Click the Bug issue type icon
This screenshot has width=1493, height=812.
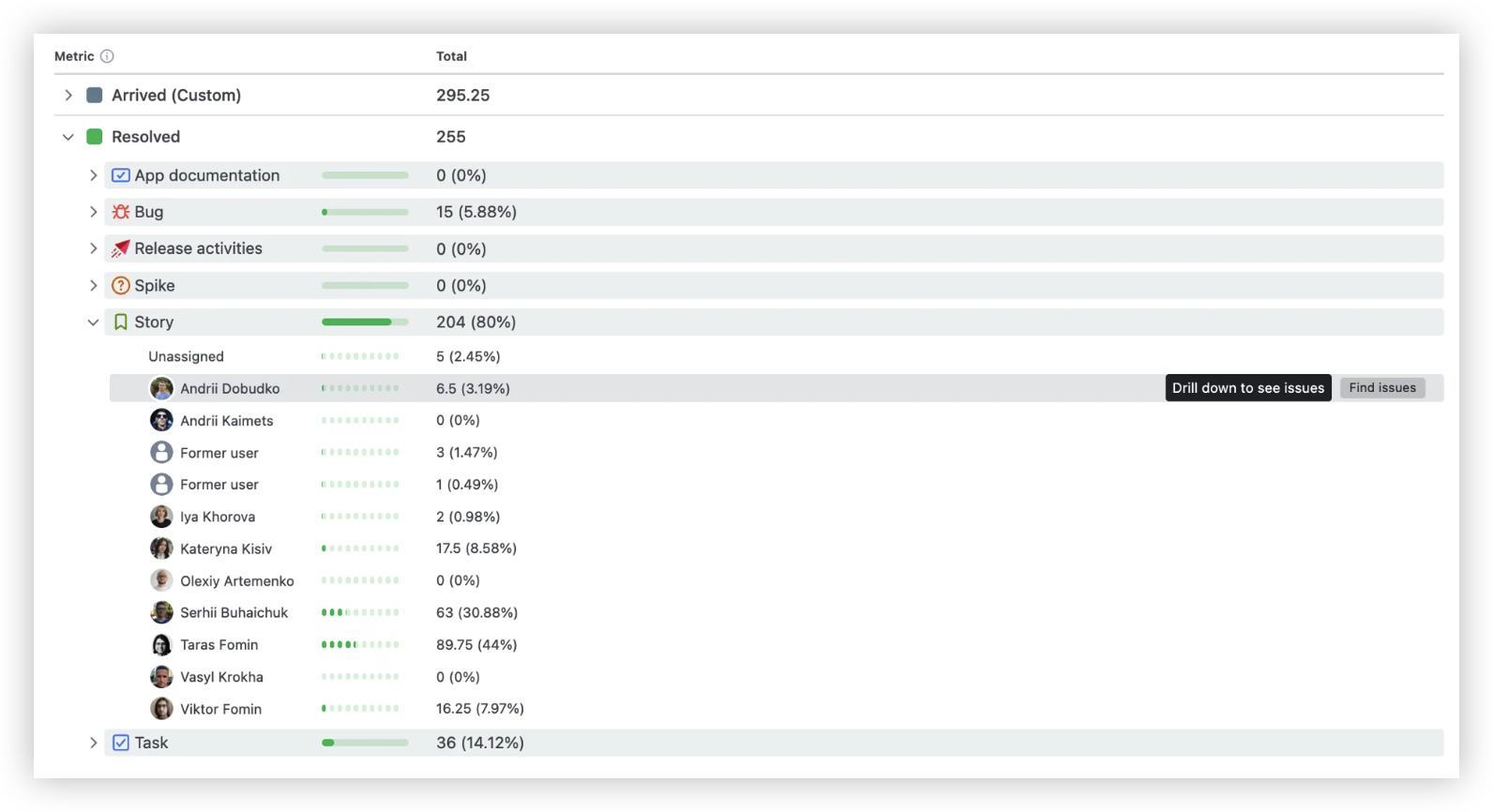[121, 212]
